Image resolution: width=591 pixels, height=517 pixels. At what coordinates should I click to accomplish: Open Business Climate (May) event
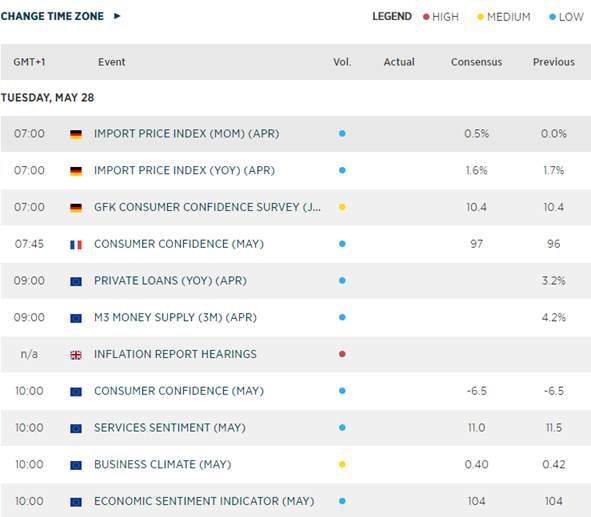click(x=162, y=464)
